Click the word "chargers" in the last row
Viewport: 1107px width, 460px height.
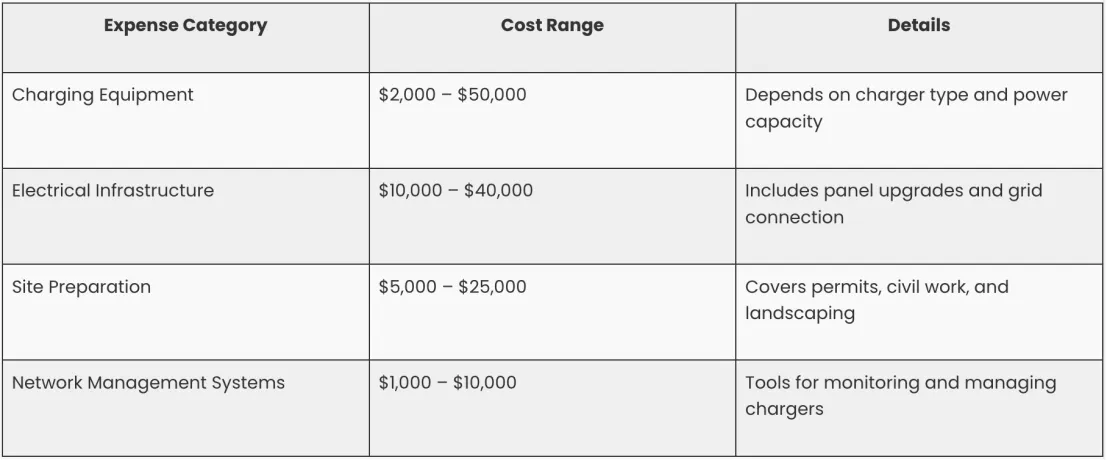784,409
